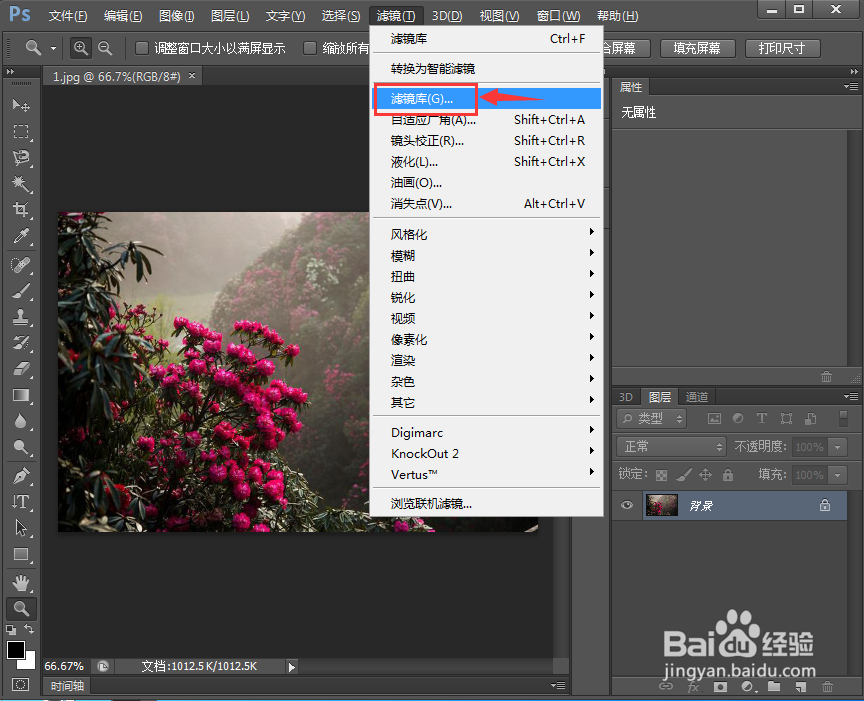
Task: Open status bar info arrow
Action: click(x=291, y=667)
